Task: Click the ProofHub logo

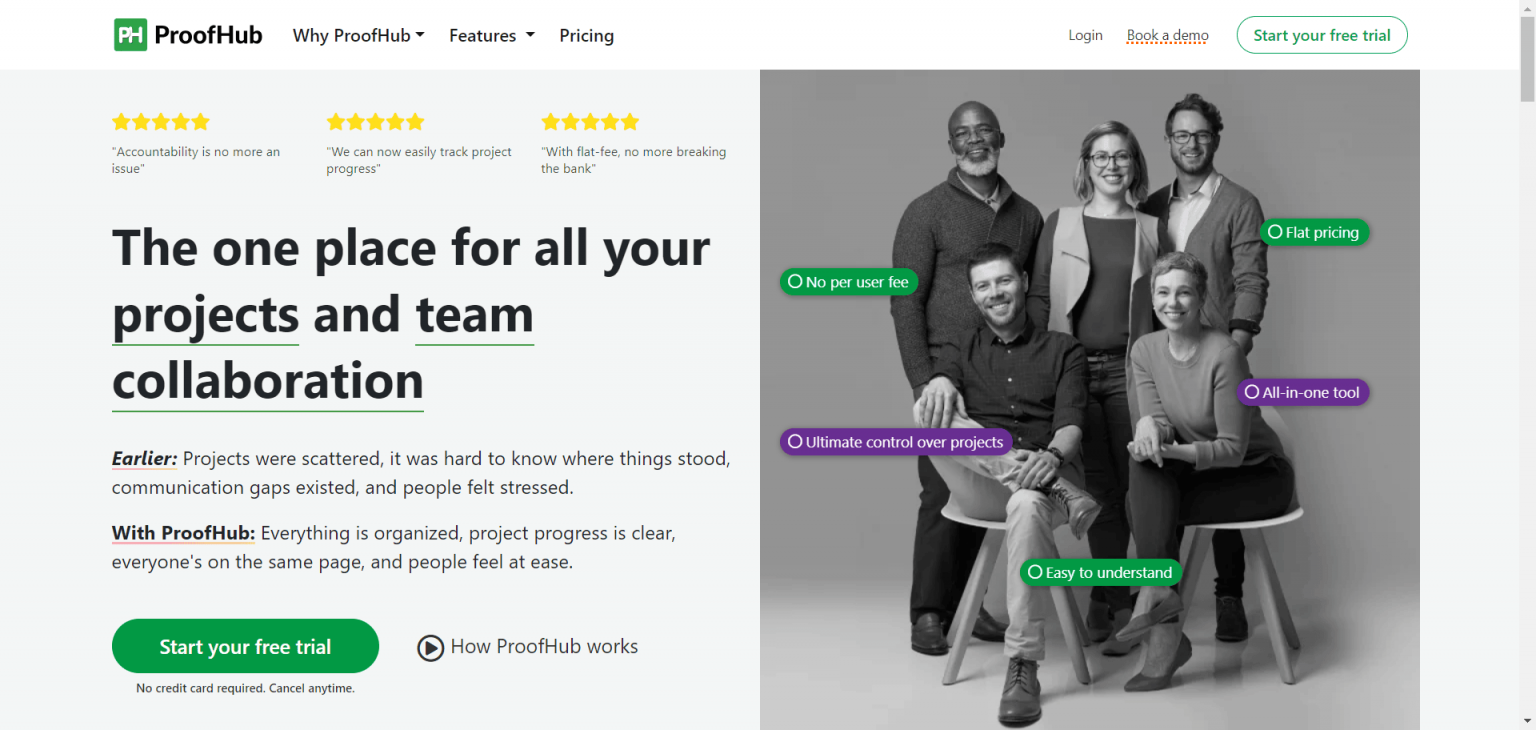Action: pos(187,34)
